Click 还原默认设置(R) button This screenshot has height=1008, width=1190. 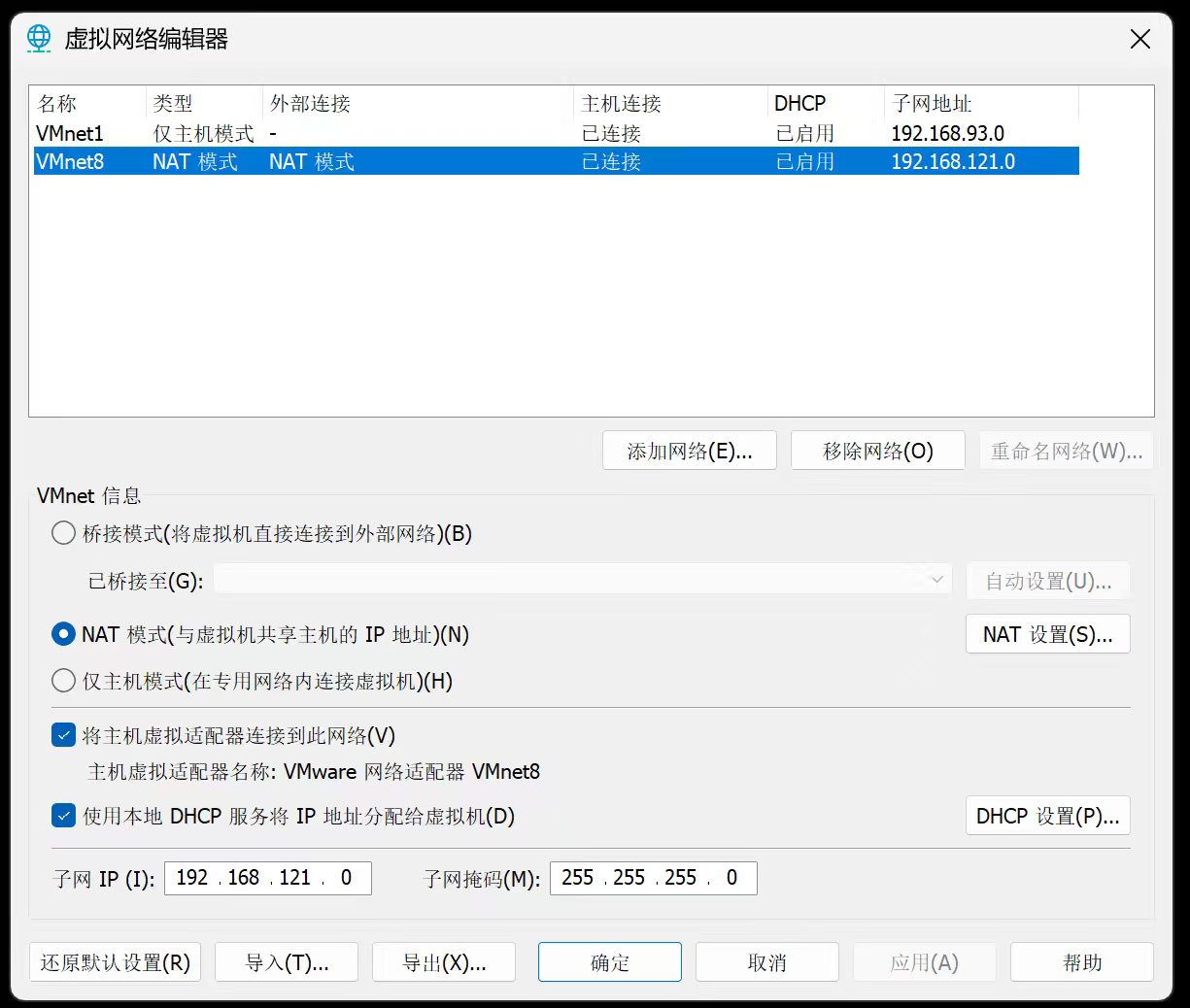[116, 962]
